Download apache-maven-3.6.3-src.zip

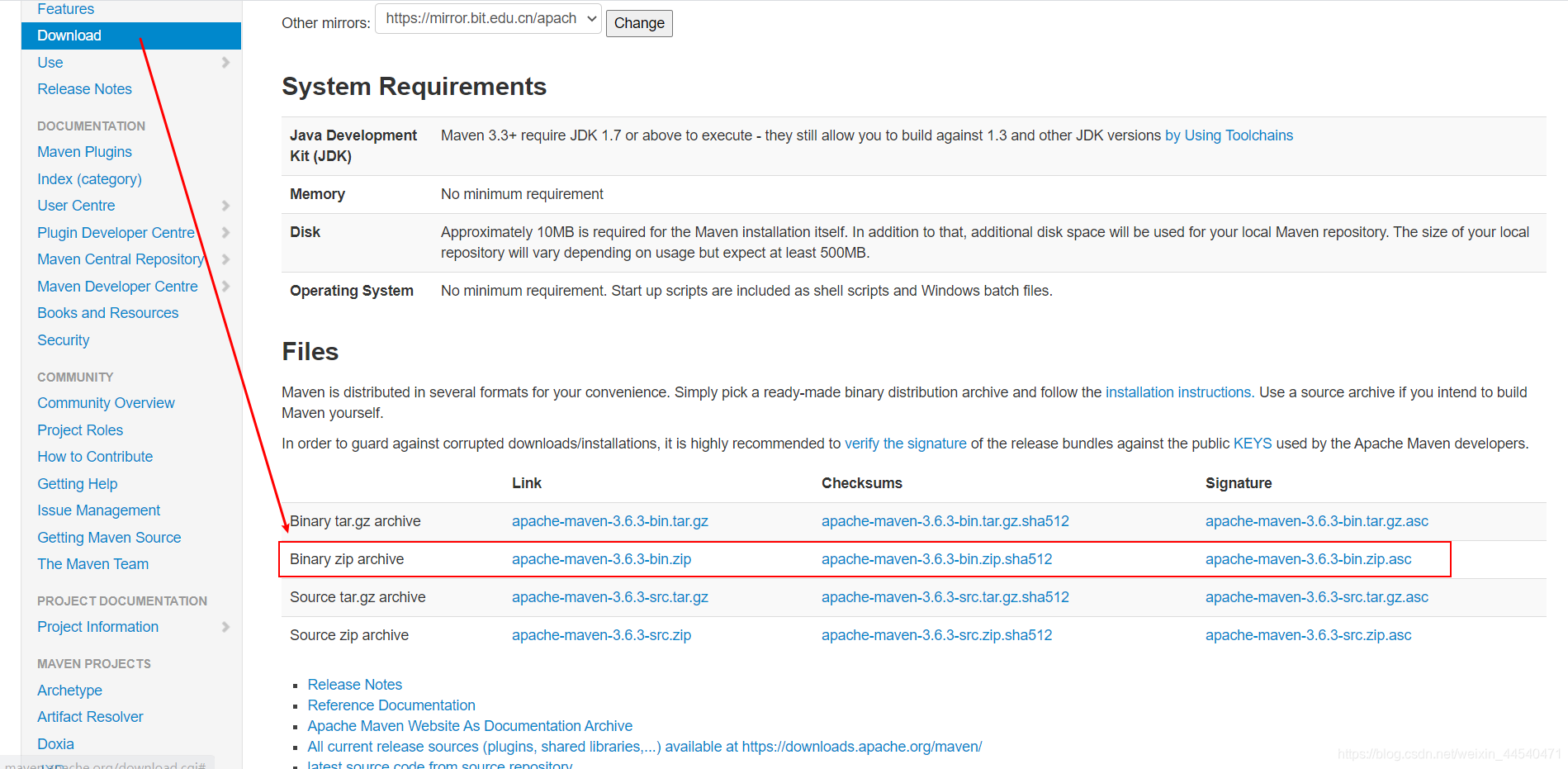(601, 635)
